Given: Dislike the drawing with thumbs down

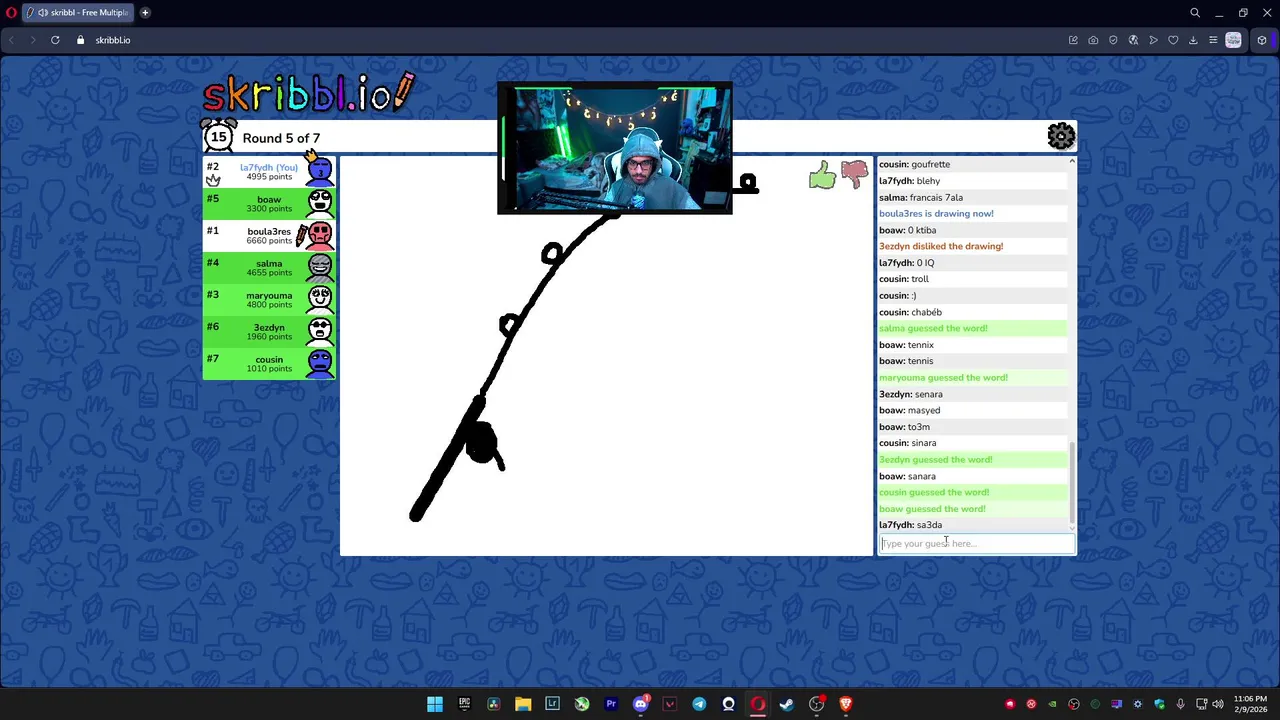Looking at the screenshot, I should [854, 175].
